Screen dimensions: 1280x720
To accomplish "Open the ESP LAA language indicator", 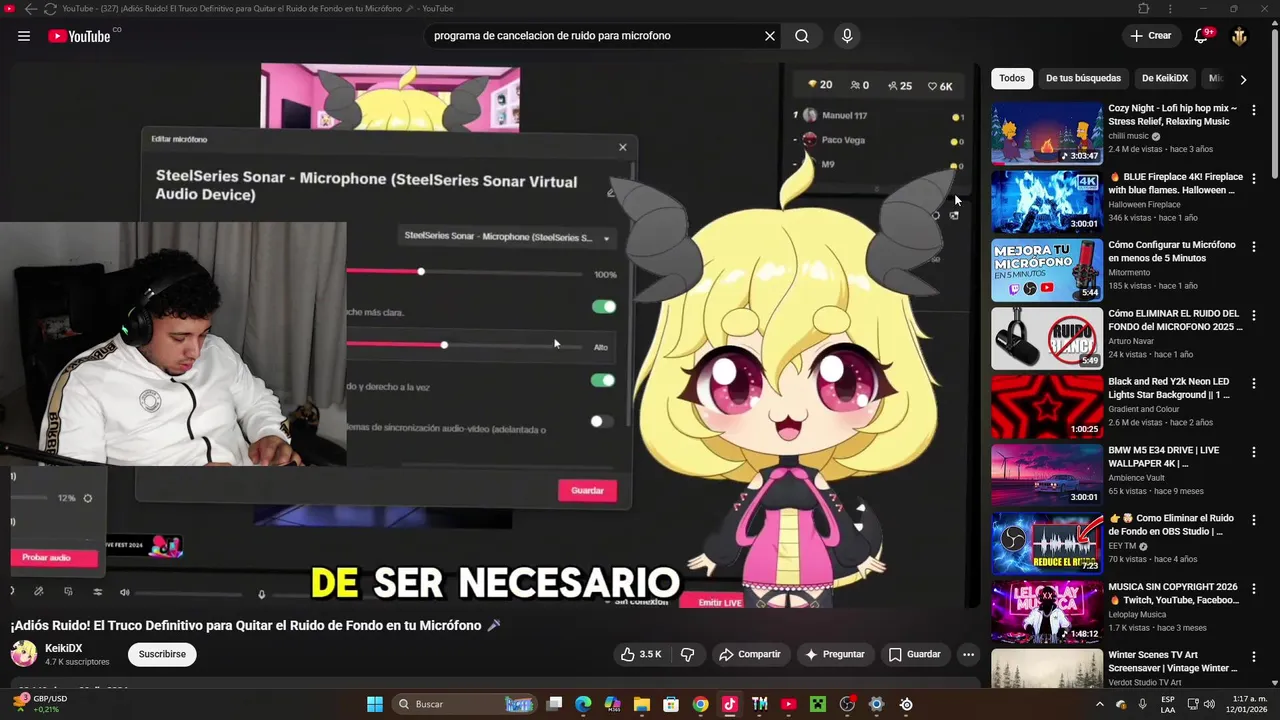I will (1168, 704).
